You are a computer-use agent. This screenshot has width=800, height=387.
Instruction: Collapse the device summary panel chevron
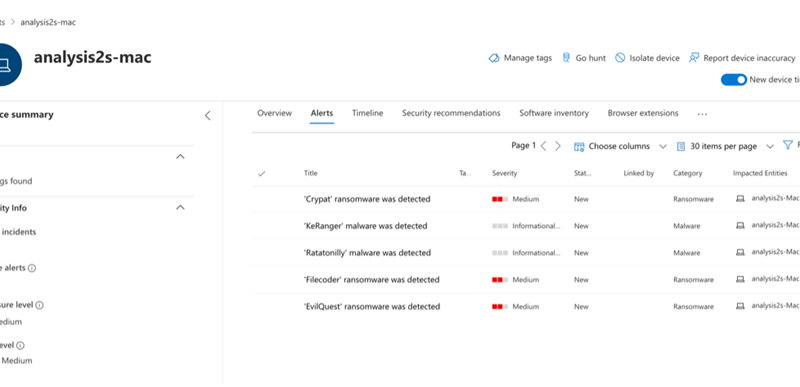tap(208, 116)
